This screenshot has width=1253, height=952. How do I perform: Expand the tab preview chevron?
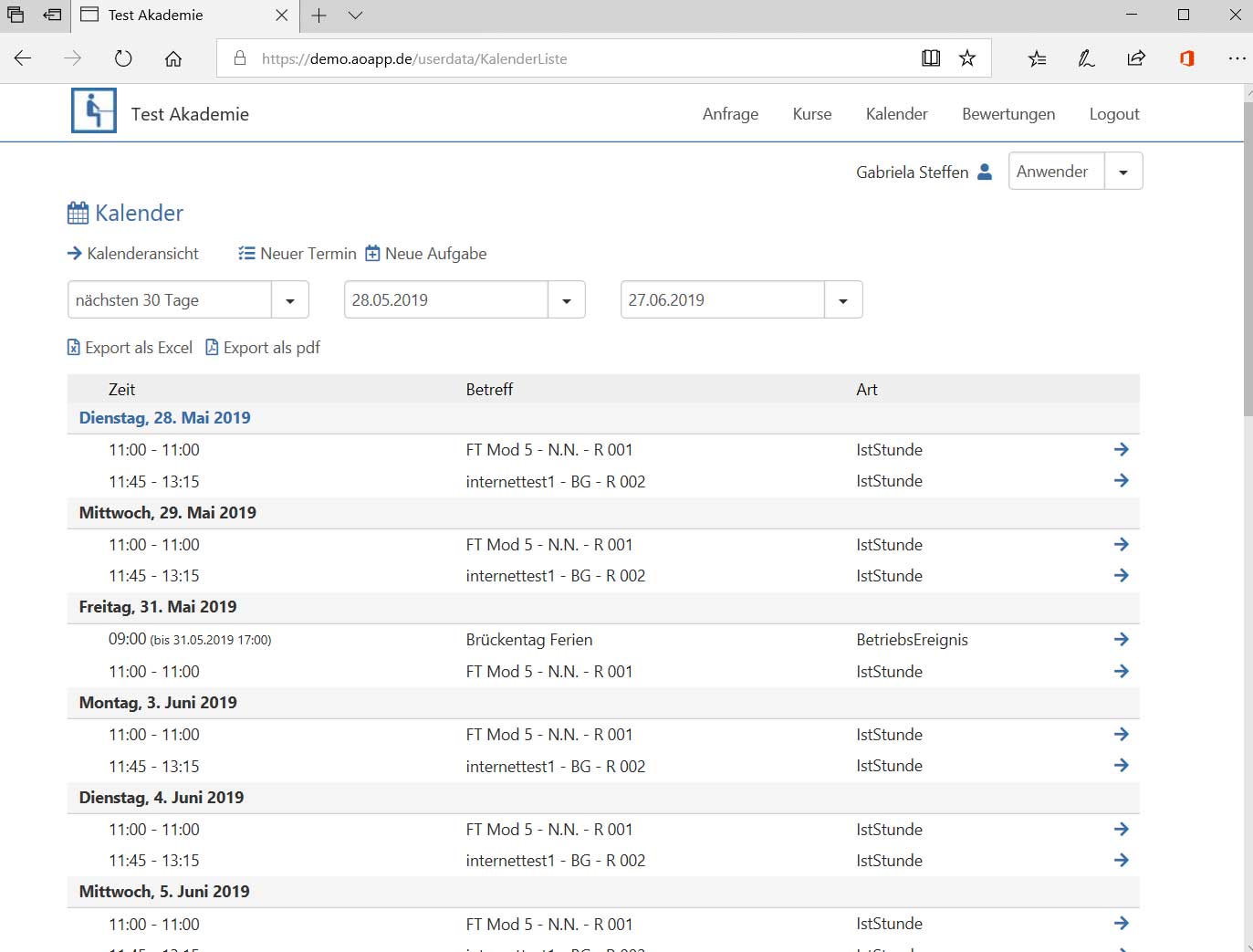coord(356,16)
